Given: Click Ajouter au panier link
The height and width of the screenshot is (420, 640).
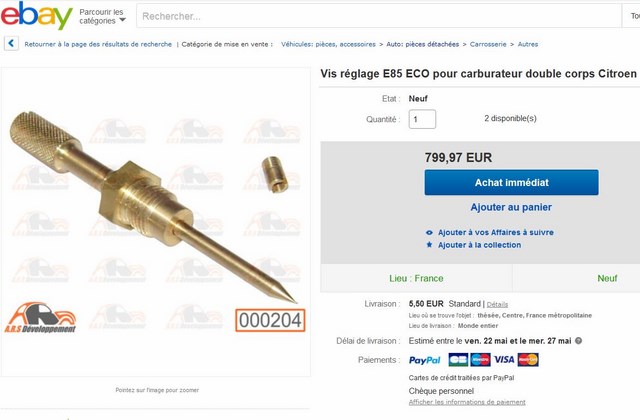Looking at the screenshot, I should coord(511,207).
